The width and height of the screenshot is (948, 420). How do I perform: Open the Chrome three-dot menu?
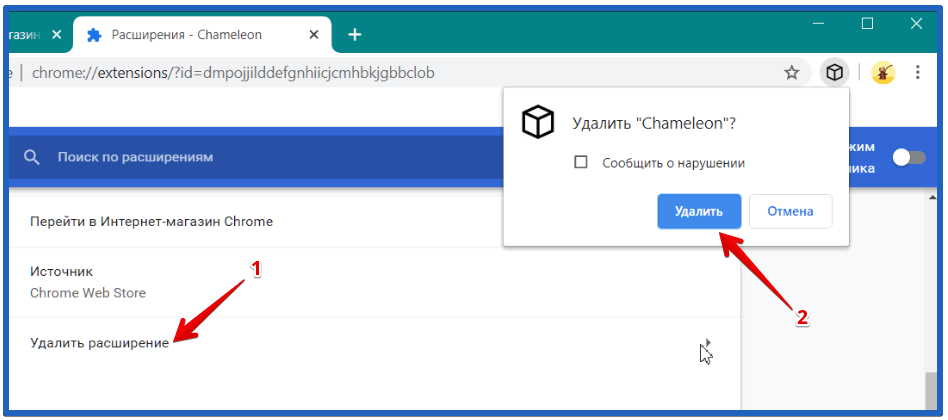(917, 73)
